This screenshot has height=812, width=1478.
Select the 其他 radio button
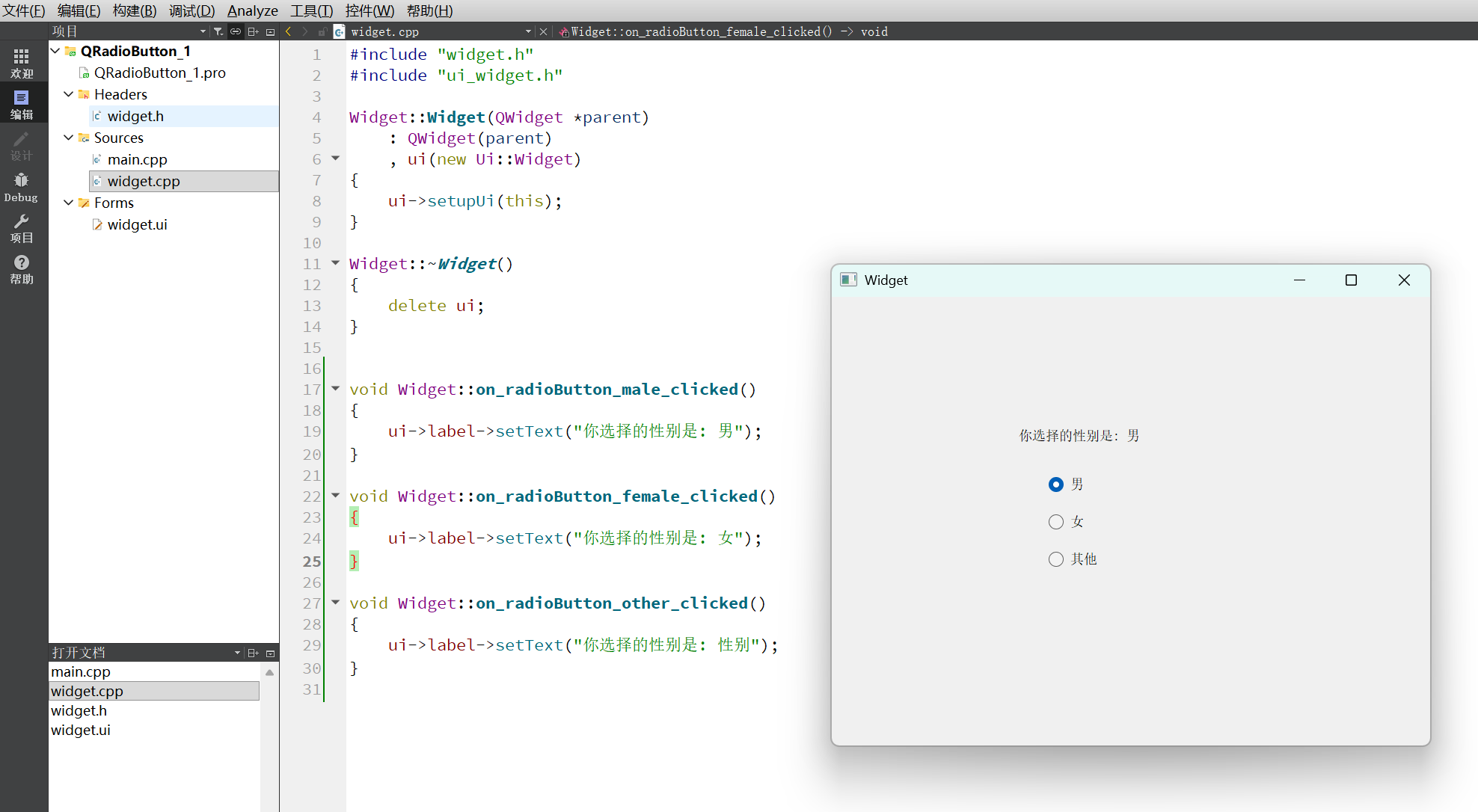click(x=1055, y=559)
